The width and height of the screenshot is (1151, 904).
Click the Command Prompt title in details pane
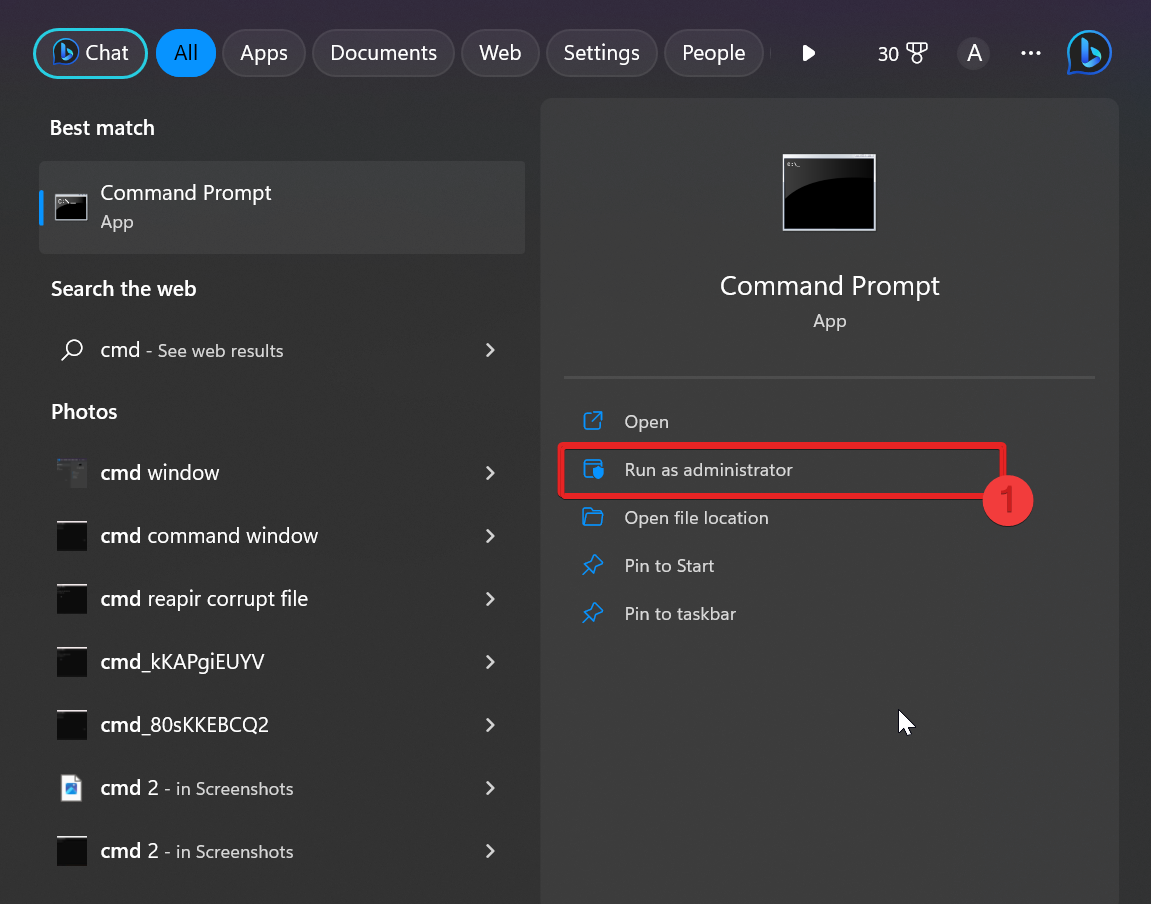click(829, 285)
